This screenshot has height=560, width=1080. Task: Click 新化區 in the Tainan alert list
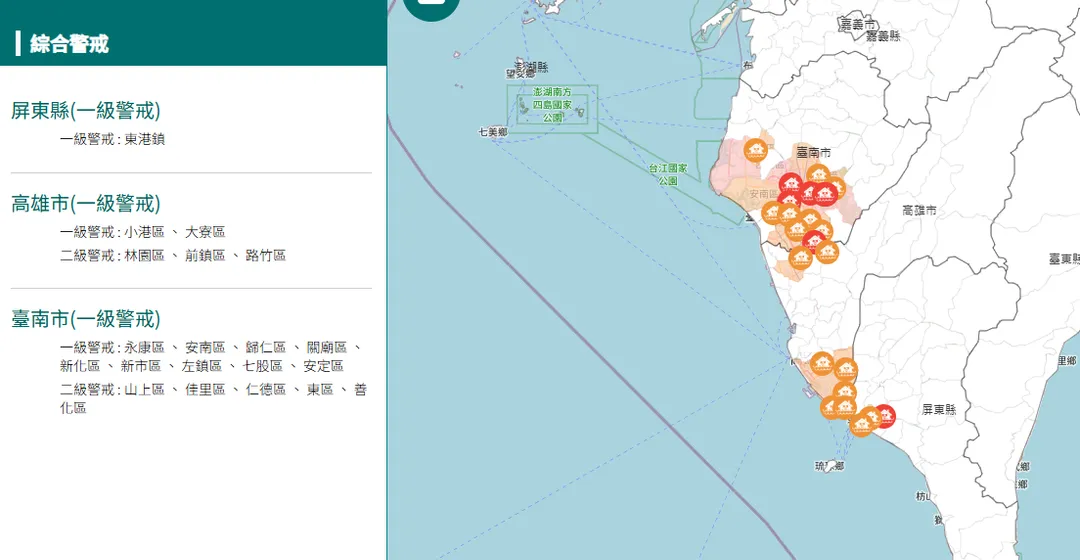(x=80, y=366)
